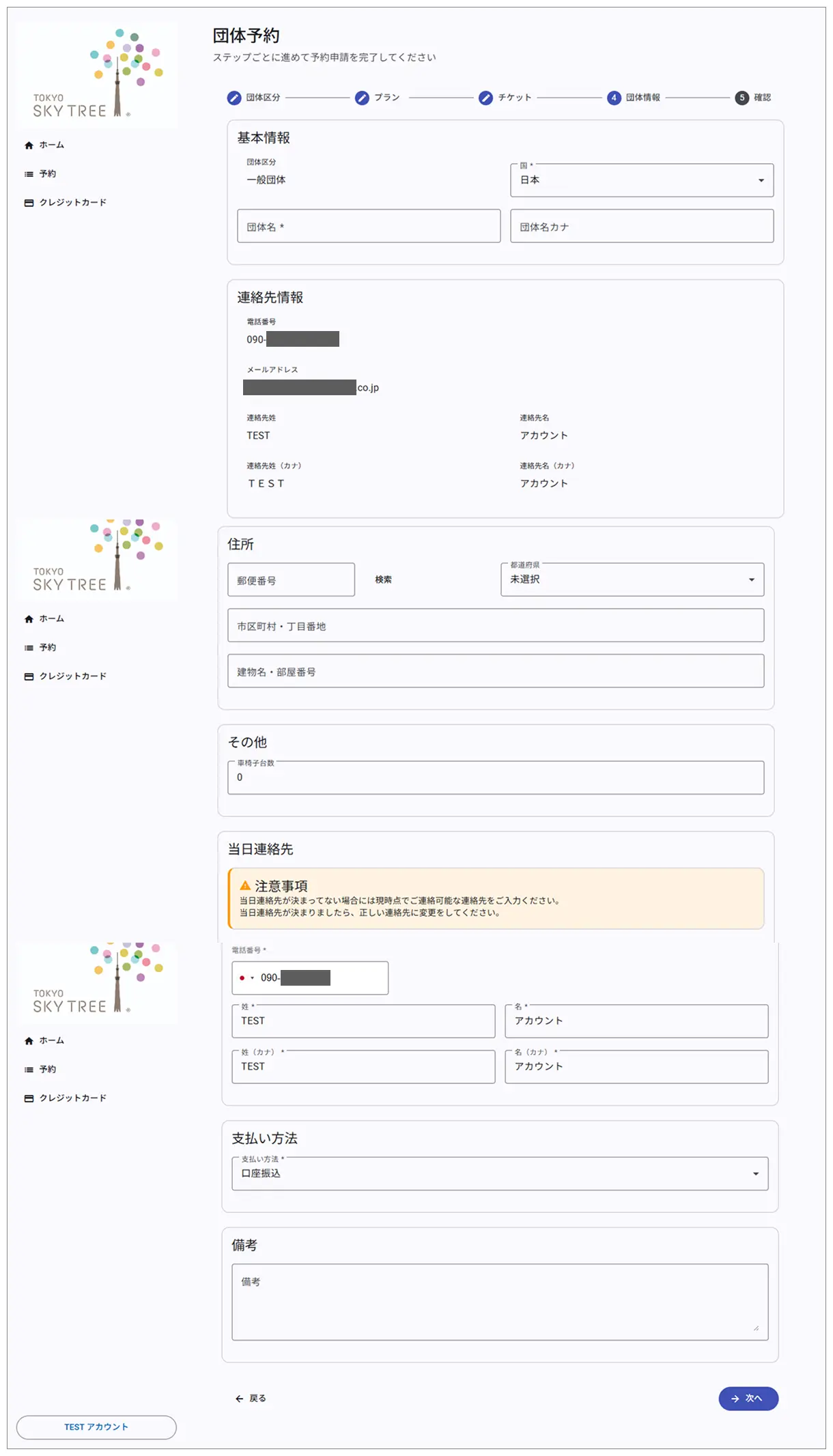Click the Tokyo Skytree logo beside the 団体予約 heading

96,75
